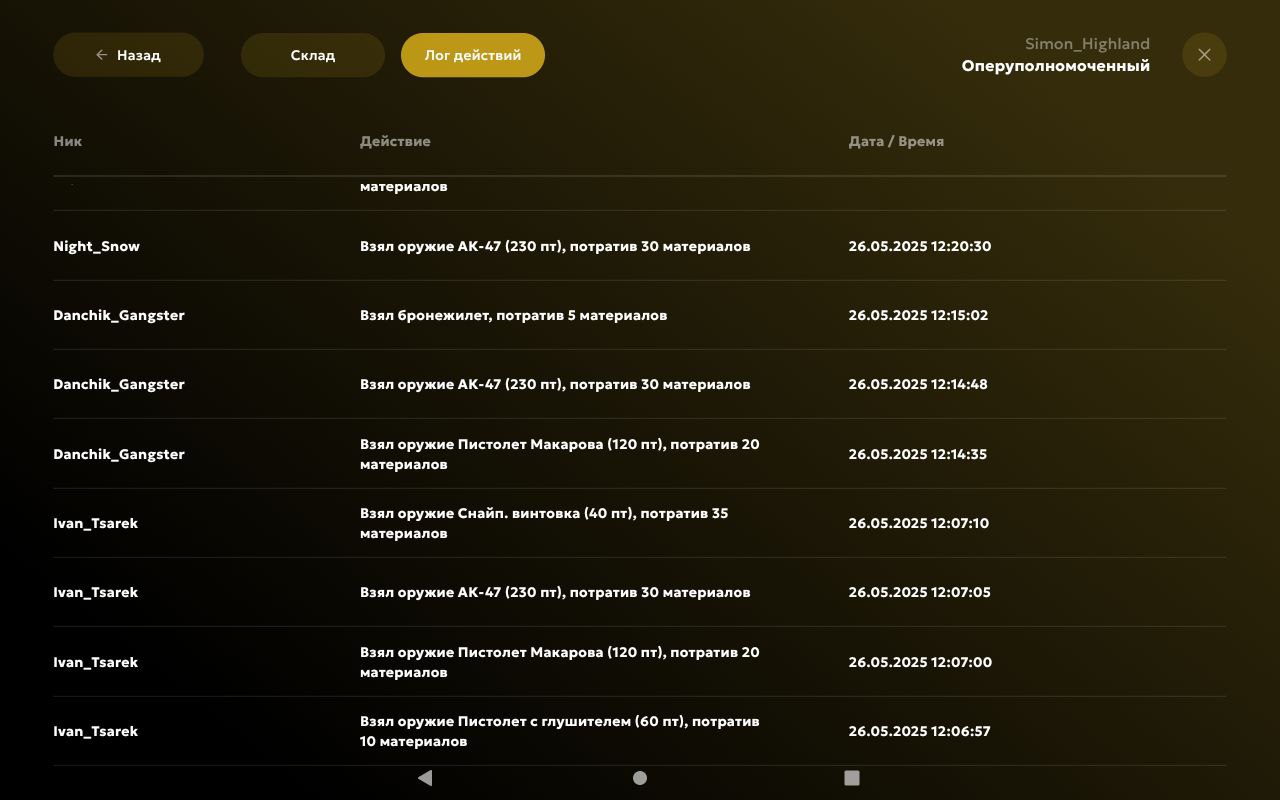The height and width of the screenshot is (800, 1280).
Task: Switch to the Лог действий tab
Action: tap(473, 55)
